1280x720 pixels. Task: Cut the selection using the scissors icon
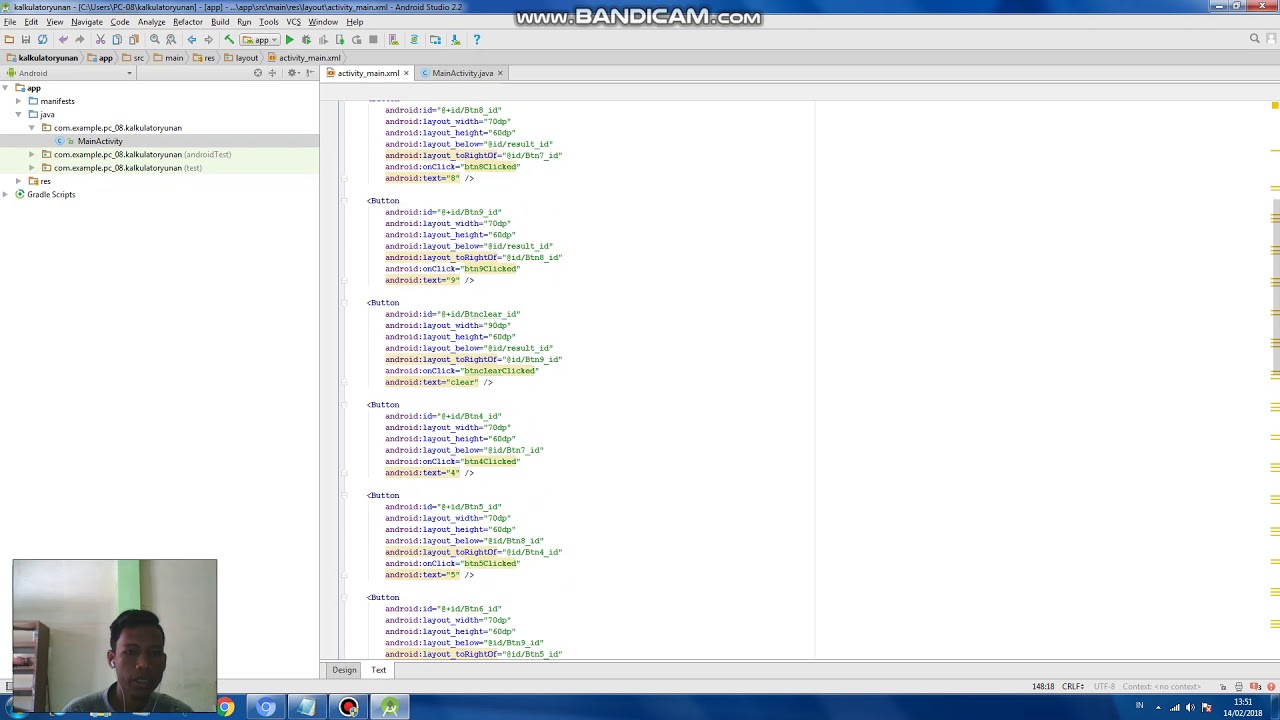pyautogui.click(x=100, y=40)
